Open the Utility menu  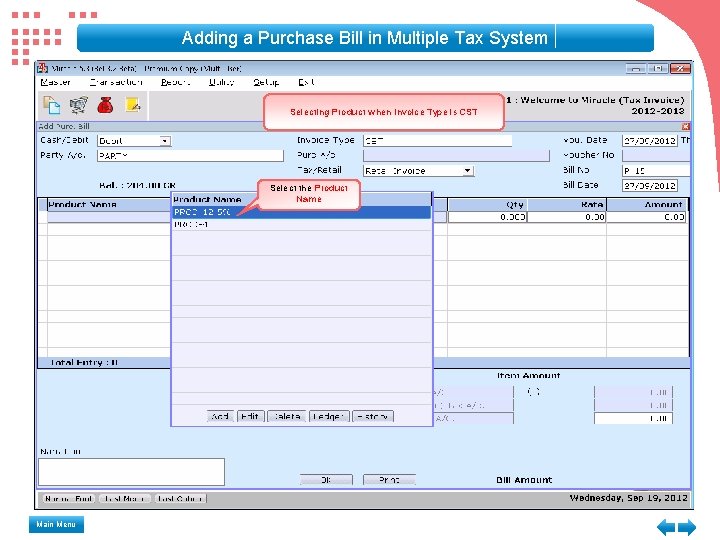pyautogui.click(x=221, y=82)
